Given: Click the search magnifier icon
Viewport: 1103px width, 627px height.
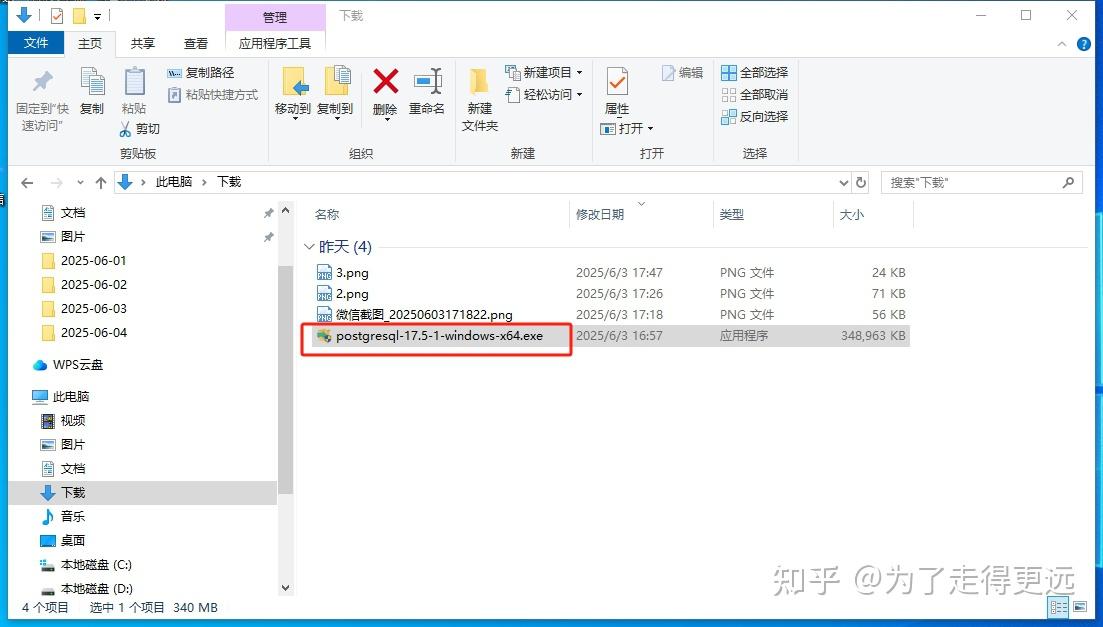Looking at the screenshot, I should tap(1069, 182).
